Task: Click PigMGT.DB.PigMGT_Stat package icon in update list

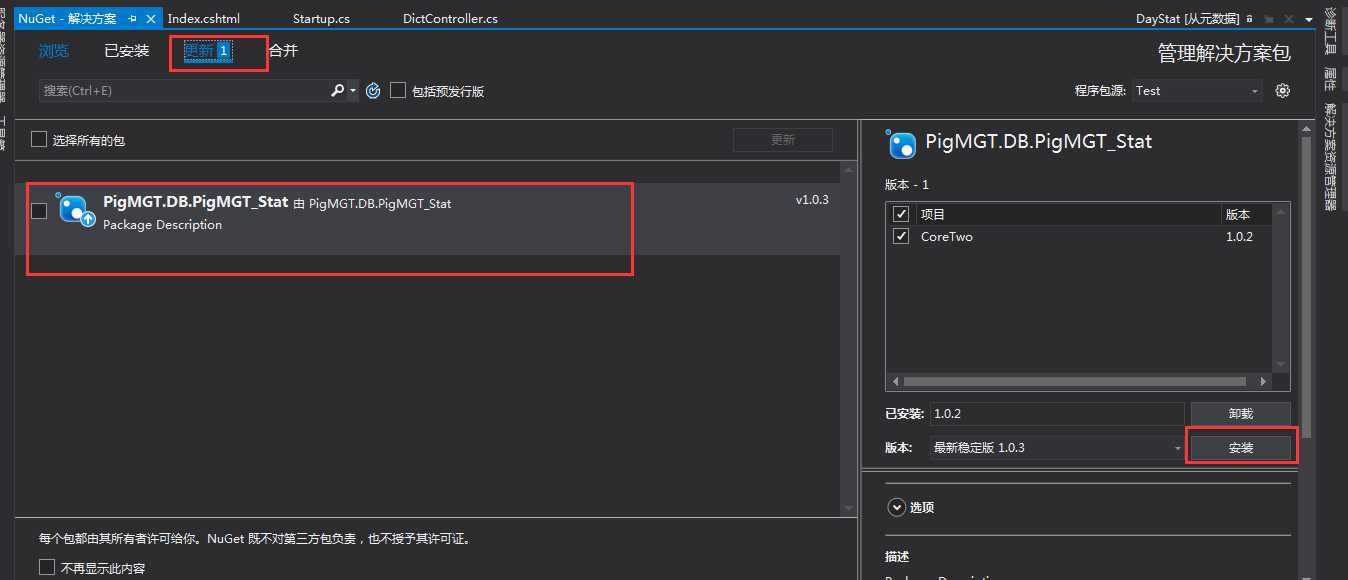Action: [x=76, y=208]
